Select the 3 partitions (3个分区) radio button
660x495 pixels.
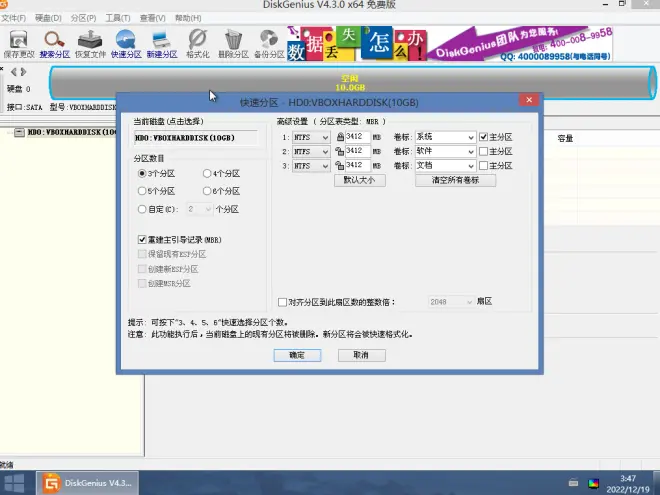[142, 173]
